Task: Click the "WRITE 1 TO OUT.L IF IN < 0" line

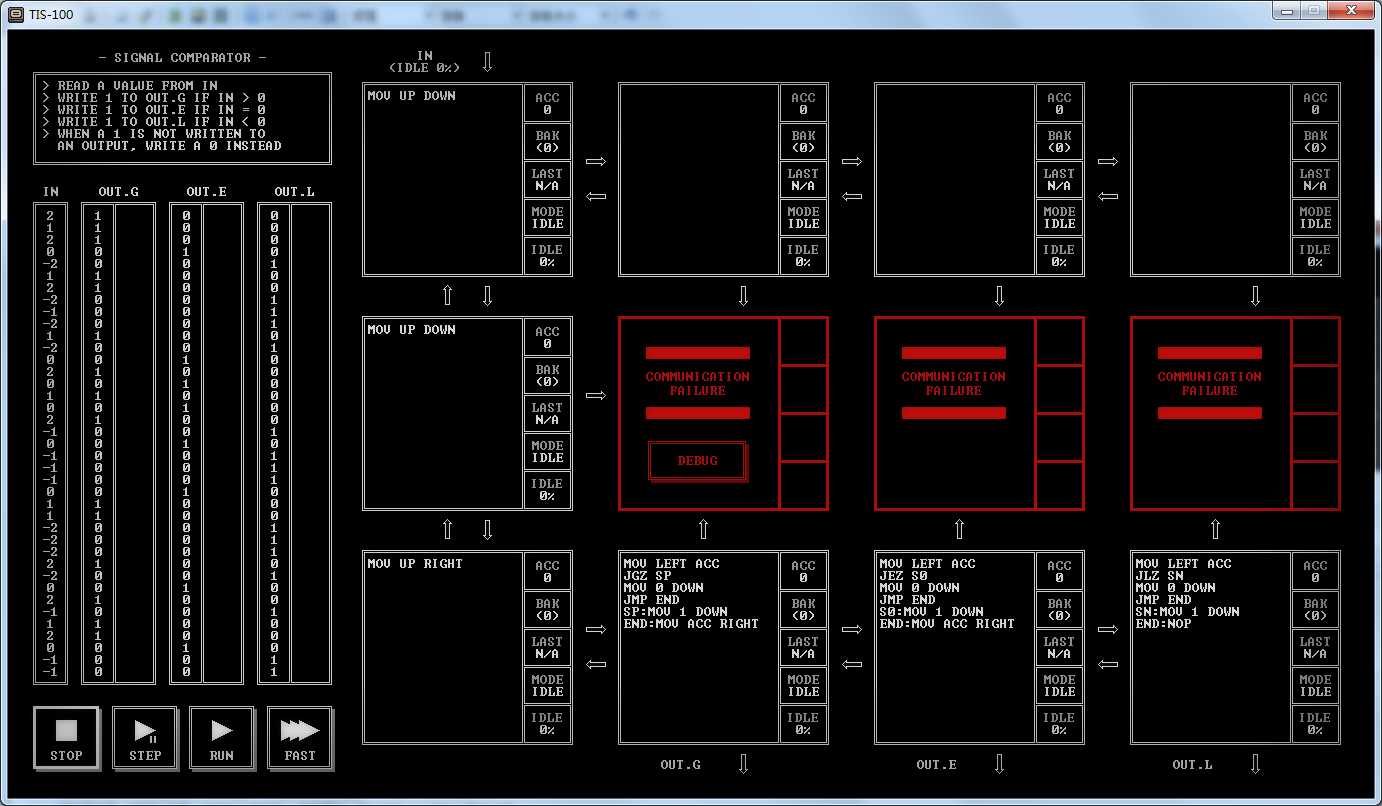Action: (161, 122)
